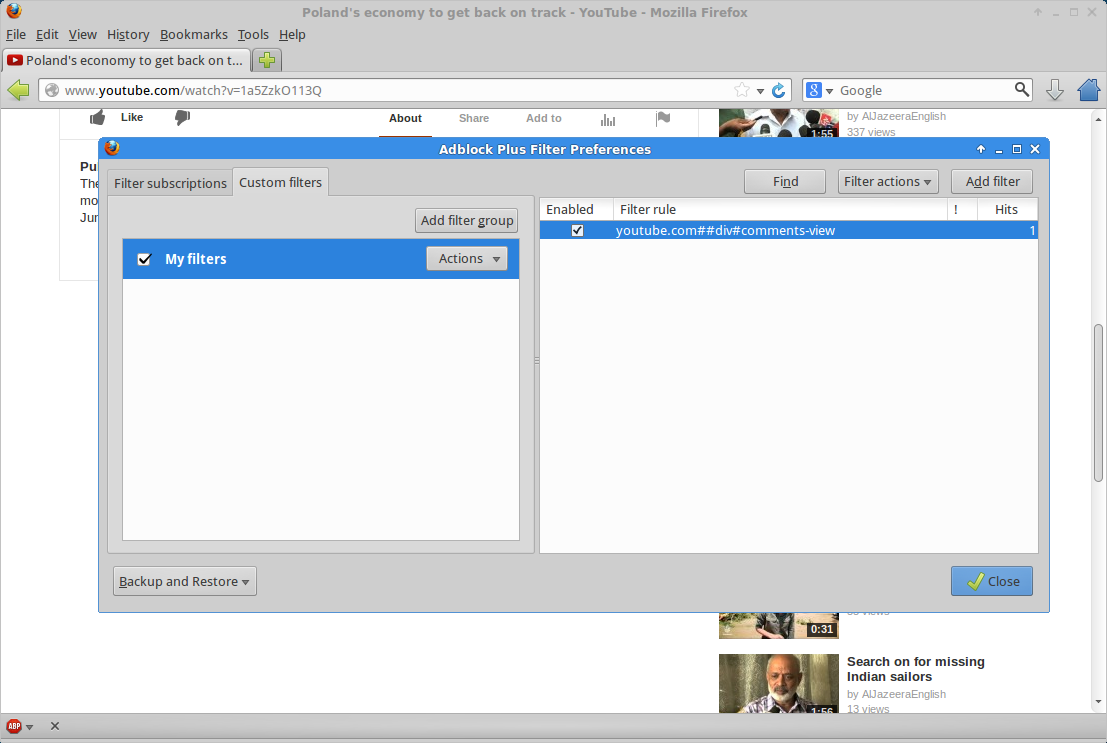Click the Close button in the dialog
Image resolution: width=1107 pixels, height=743 pixels.
[992, 581]
